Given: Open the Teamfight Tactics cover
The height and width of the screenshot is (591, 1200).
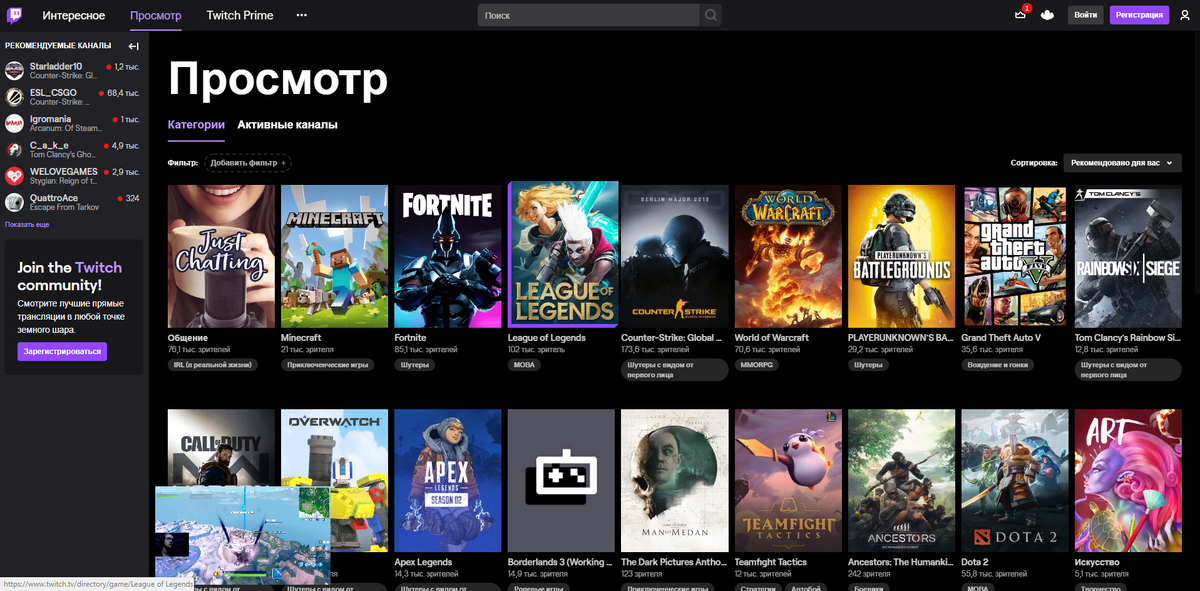Looking at the screenshot, I should [x=788, y=481].
